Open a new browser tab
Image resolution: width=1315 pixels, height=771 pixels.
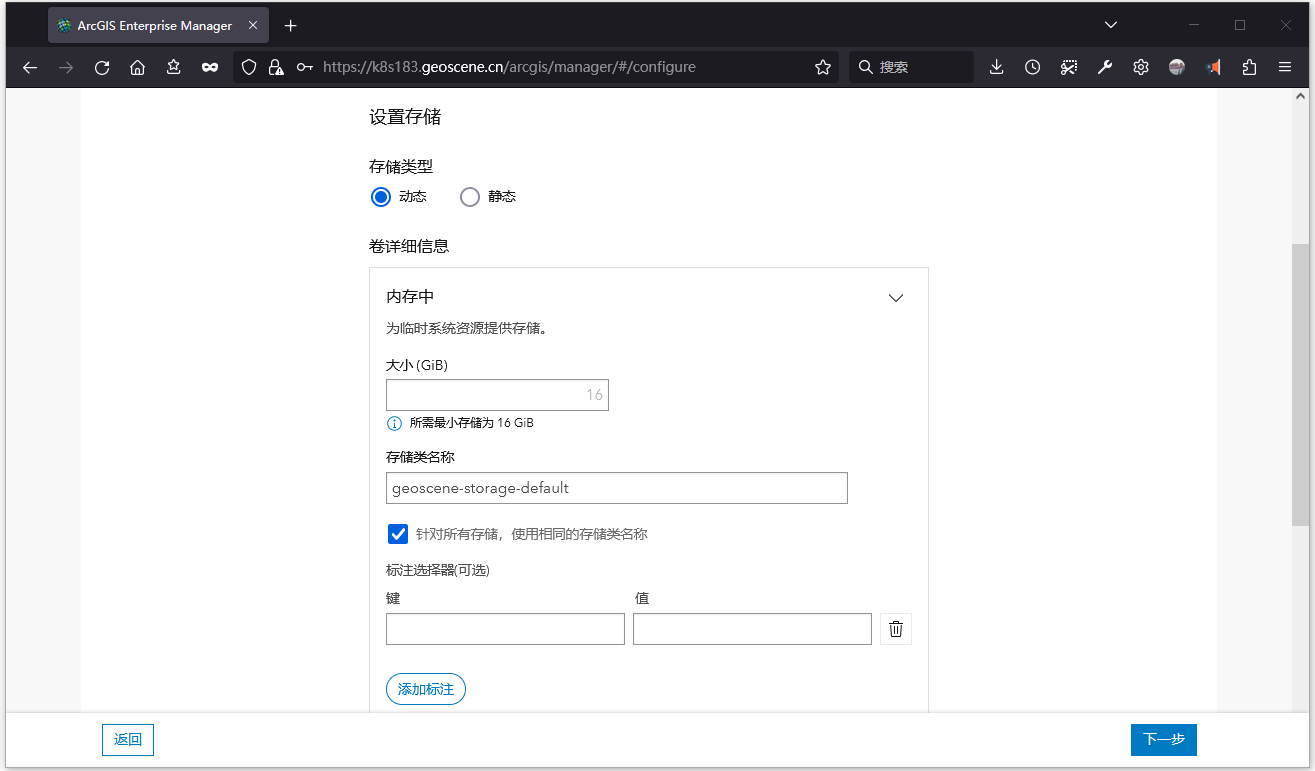291,25
